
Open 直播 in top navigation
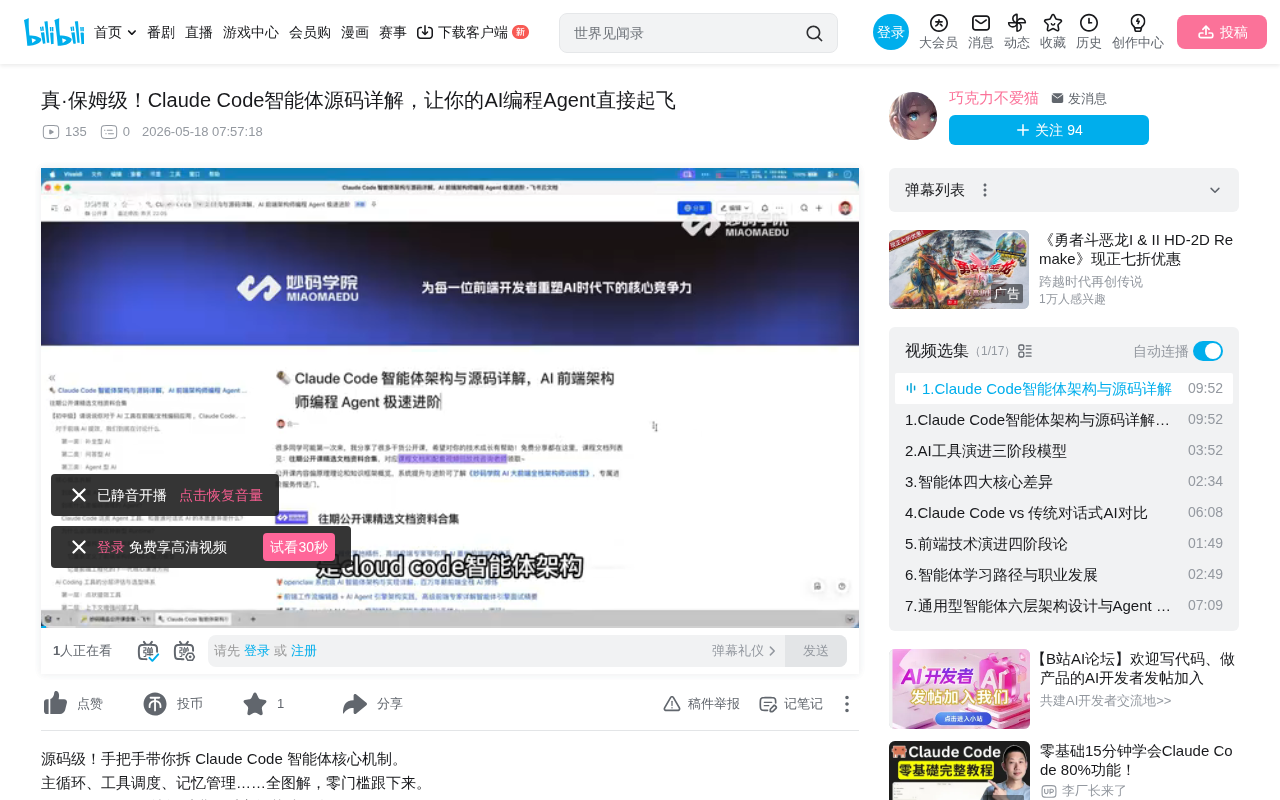(199, 33)
